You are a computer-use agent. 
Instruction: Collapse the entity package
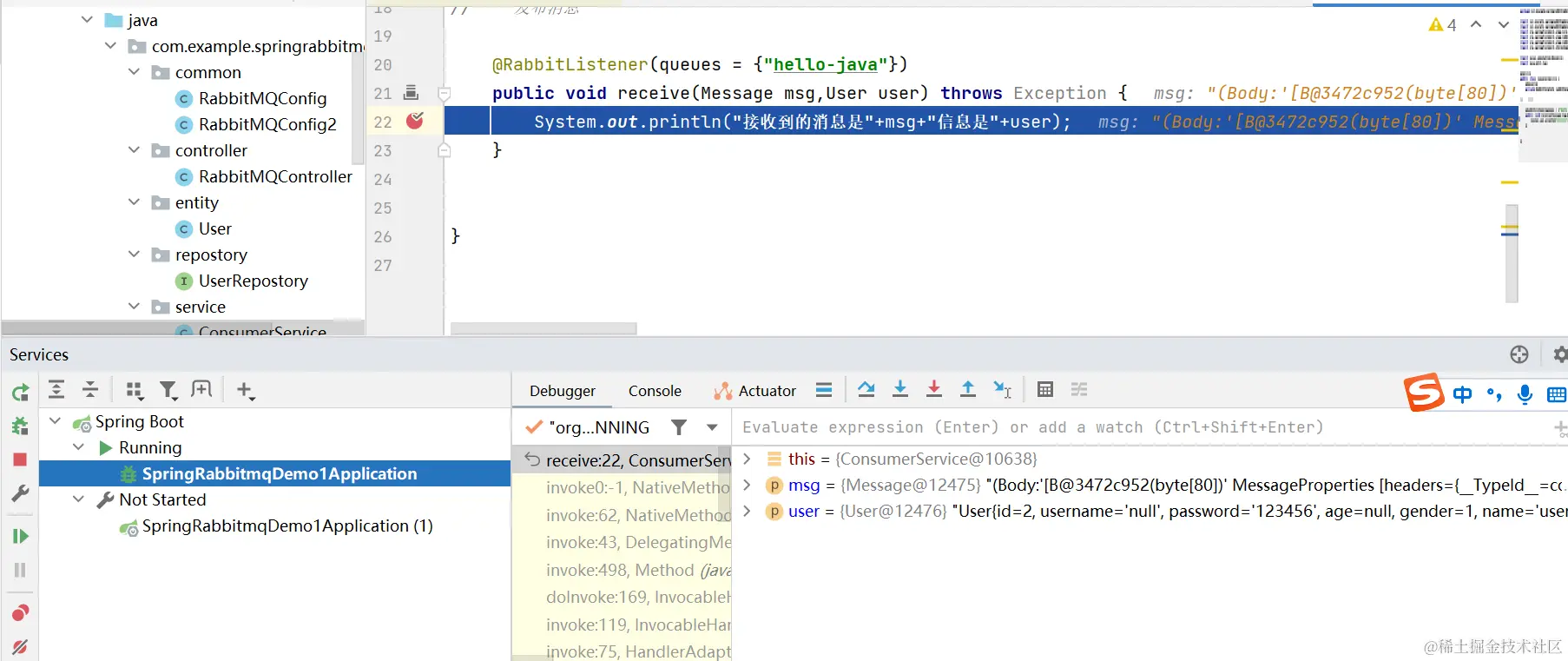(134, 202)
